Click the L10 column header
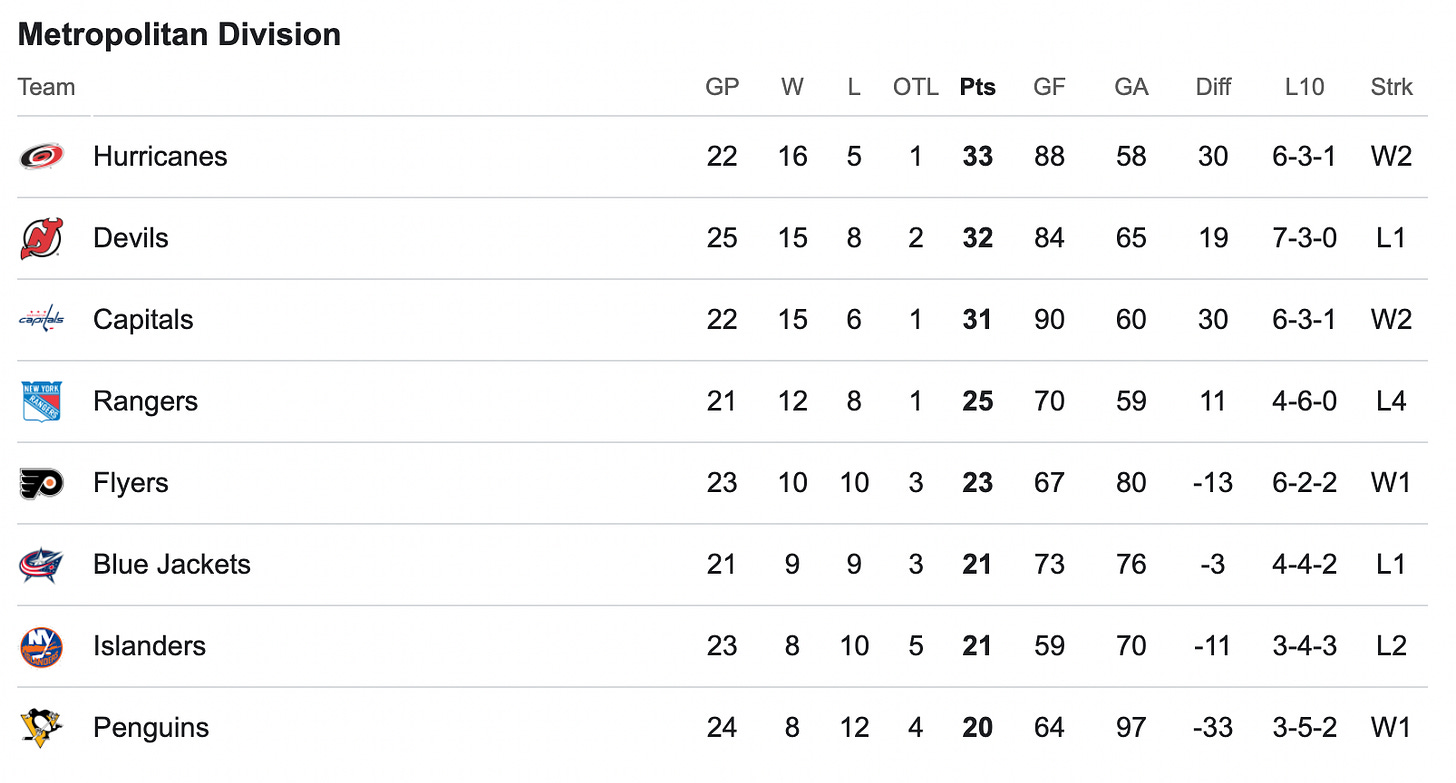This screenshot has width=1456, height=783. (1304, 87)
